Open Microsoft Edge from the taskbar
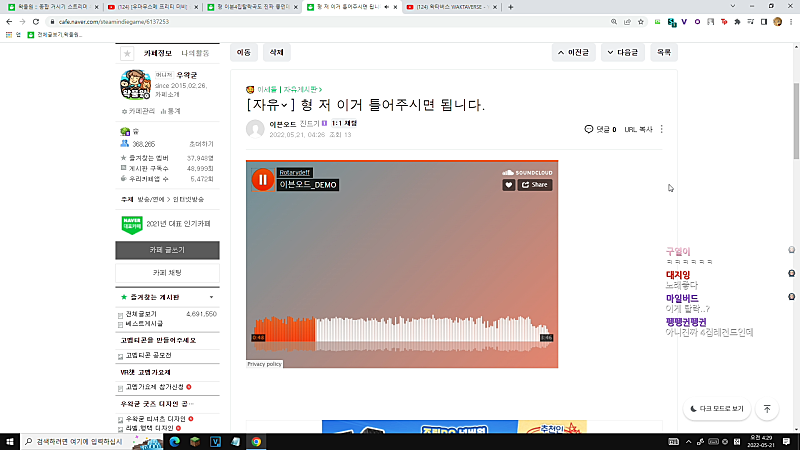The image size is (800, 450). click(174, 441)
